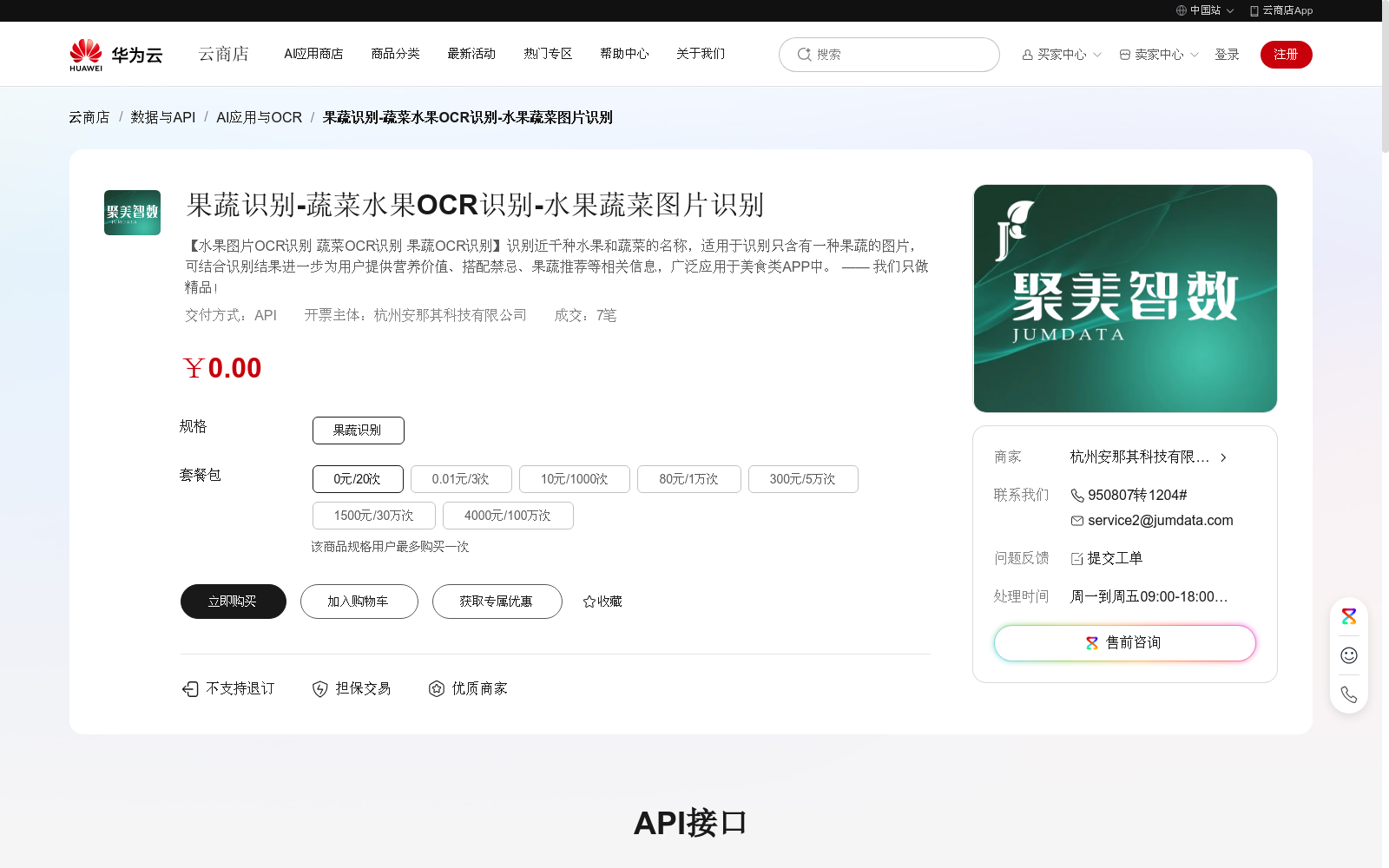
Task: Select the 0.01元/3次 package
Action: [461, 479]
